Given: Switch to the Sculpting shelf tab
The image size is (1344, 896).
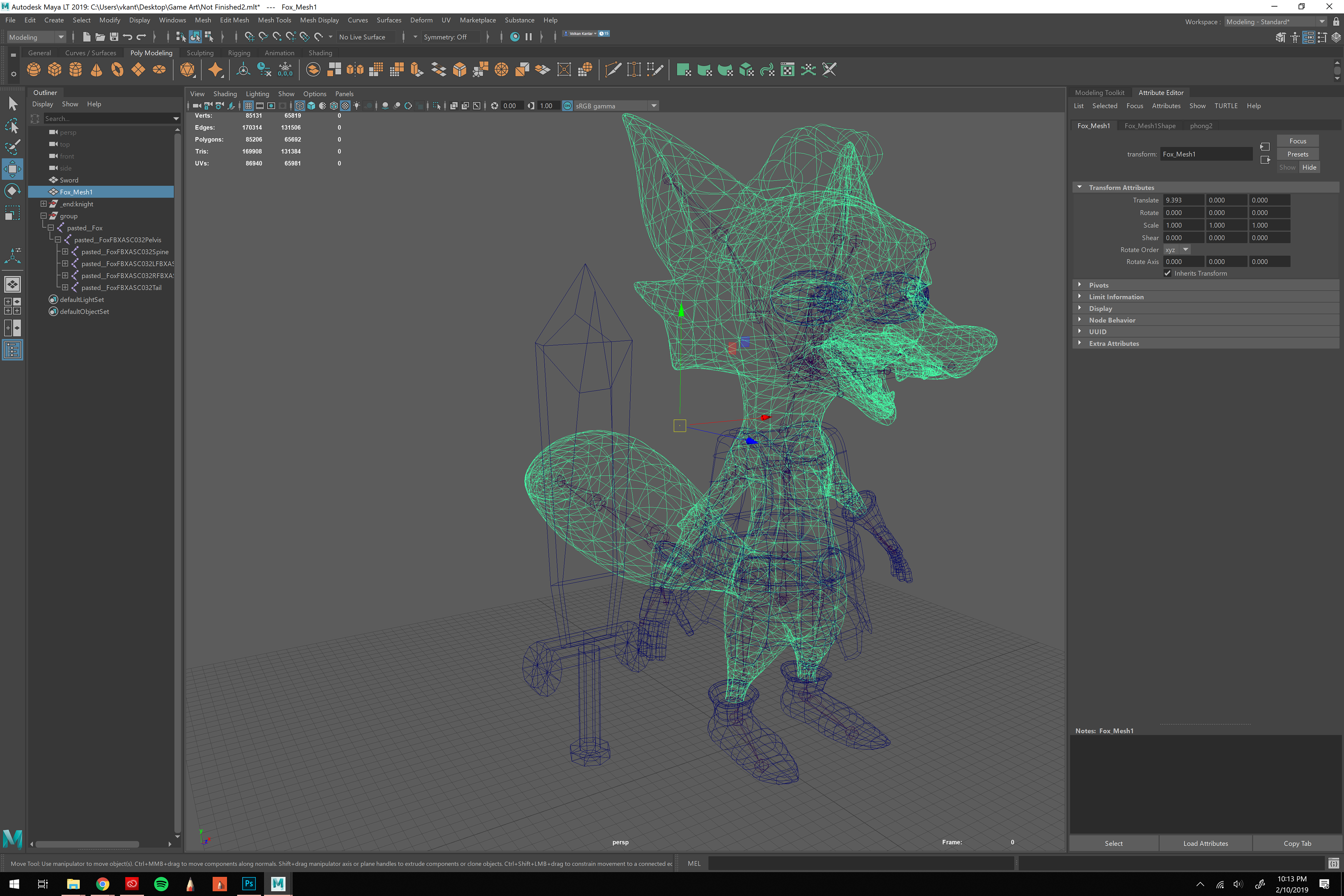Looking at the screenshot, I should pos(200,52).
